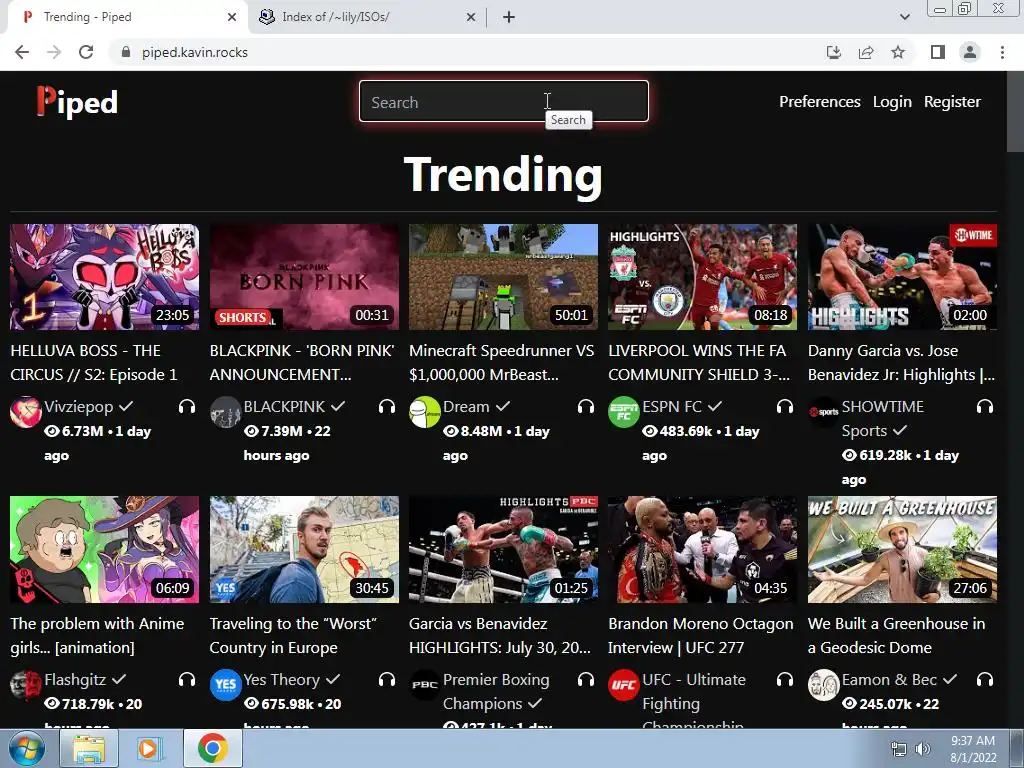Click 'Garcia vs Benavidez HIGHLIGHTS' title
The image size is (1024, 768).
point(500,635)
